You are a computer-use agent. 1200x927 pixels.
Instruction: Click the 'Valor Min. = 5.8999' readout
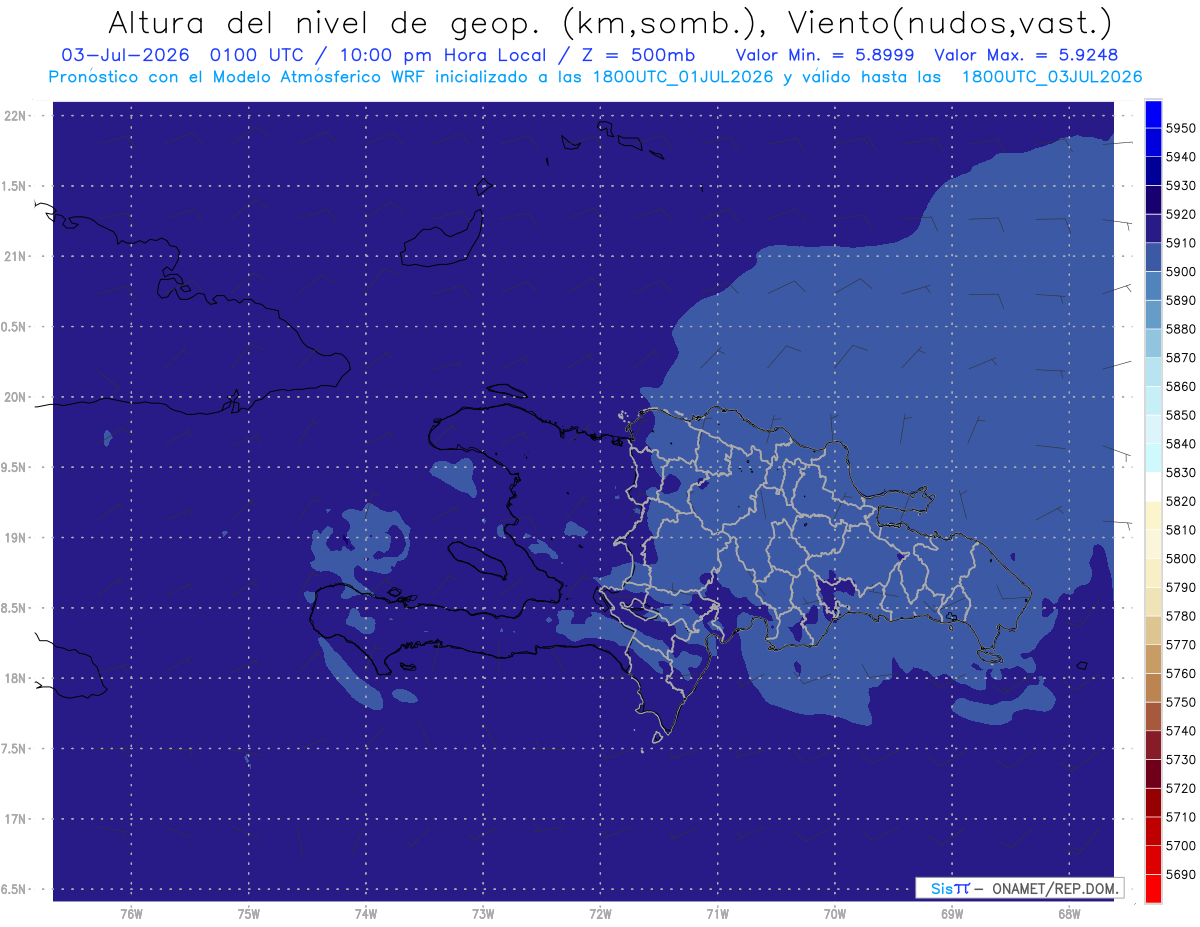(x=825, y=55)
